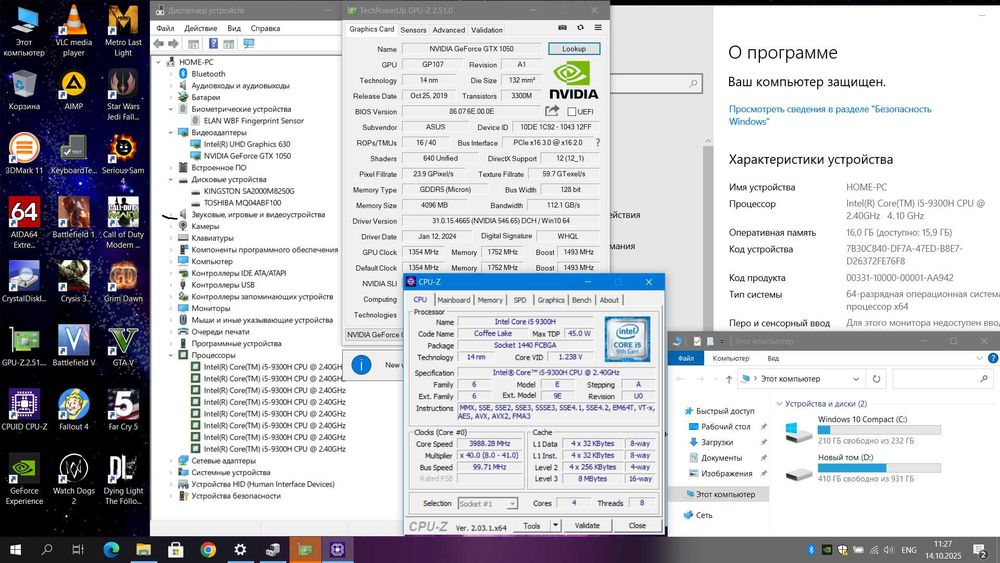The image size is (1000, 563).
Task: Click Tools button in CPU-Z
Action: click(531, 525)
